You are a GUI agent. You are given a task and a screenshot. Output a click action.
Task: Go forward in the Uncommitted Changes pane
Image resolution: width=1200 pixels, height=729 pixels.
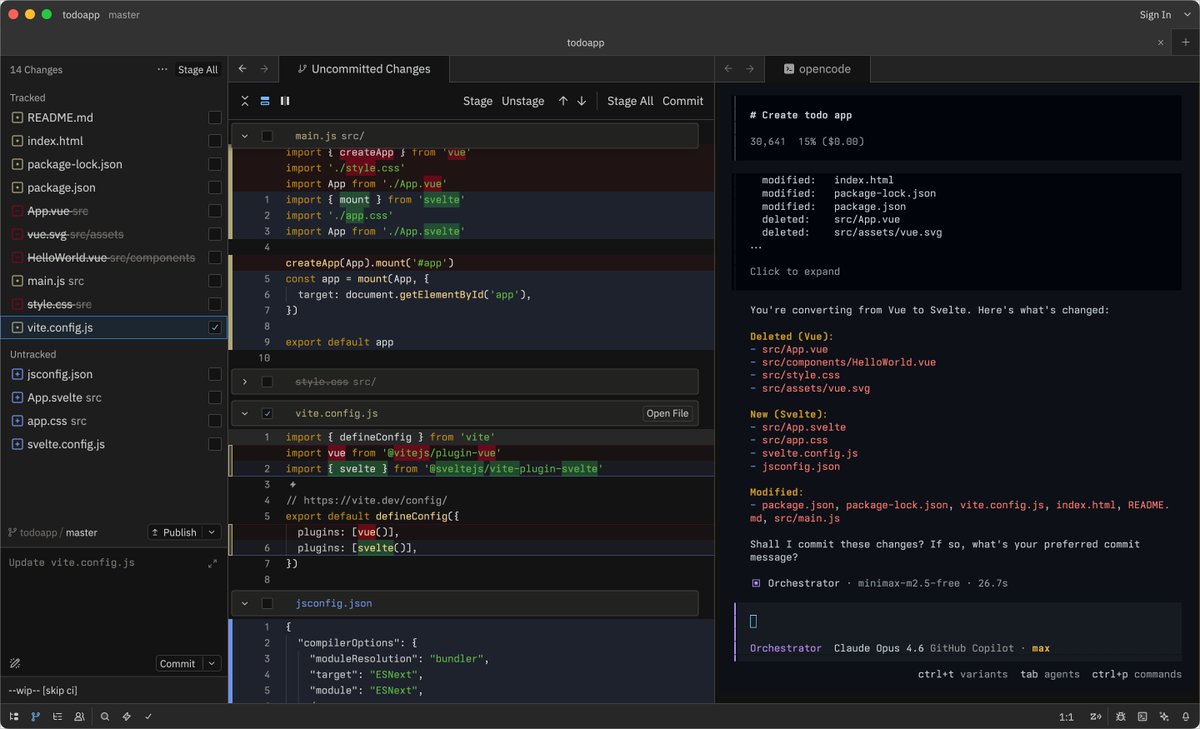coord(264,69)
